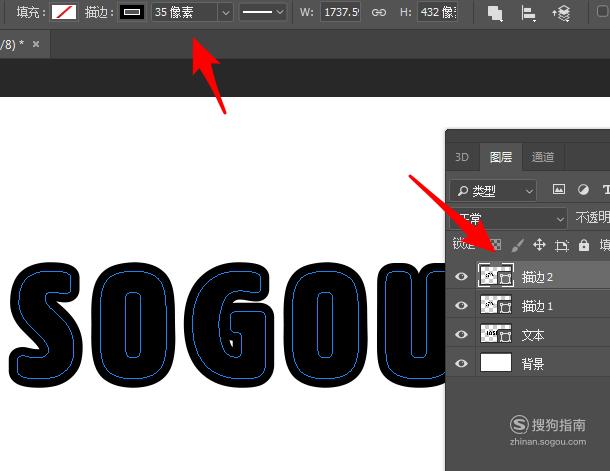Close the document tab
This screenshot has height=471, width=610.
click(x=36, y=44)
